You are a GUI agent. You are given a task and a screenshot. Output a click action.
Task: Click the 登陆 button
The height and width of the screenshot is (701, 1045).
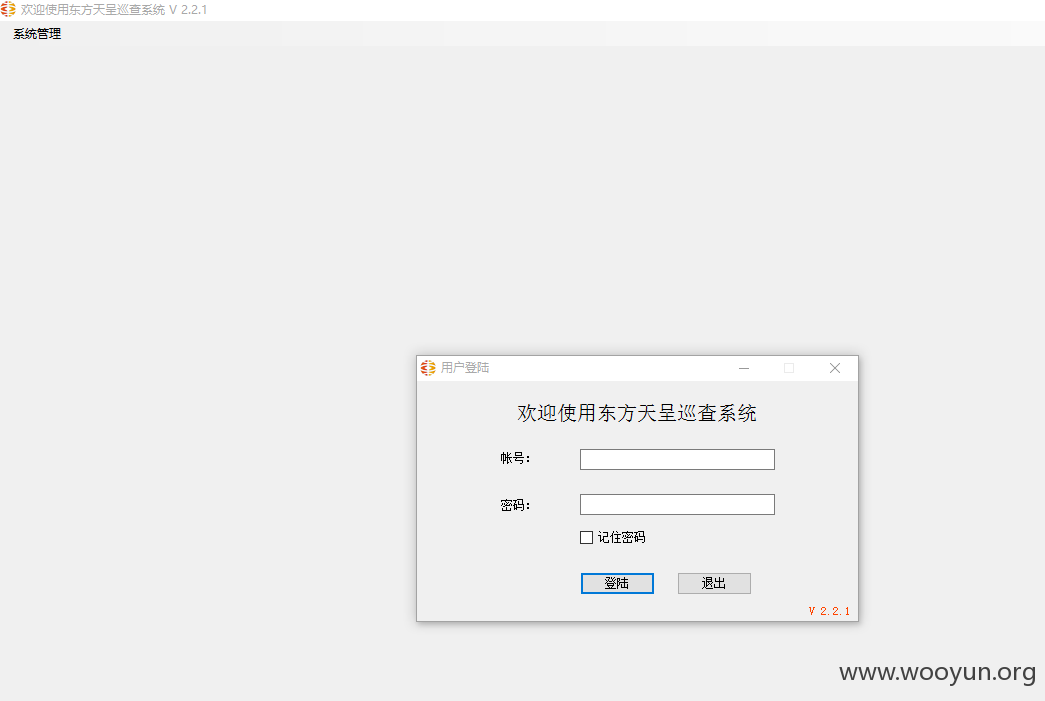click(x=617, y=583)
